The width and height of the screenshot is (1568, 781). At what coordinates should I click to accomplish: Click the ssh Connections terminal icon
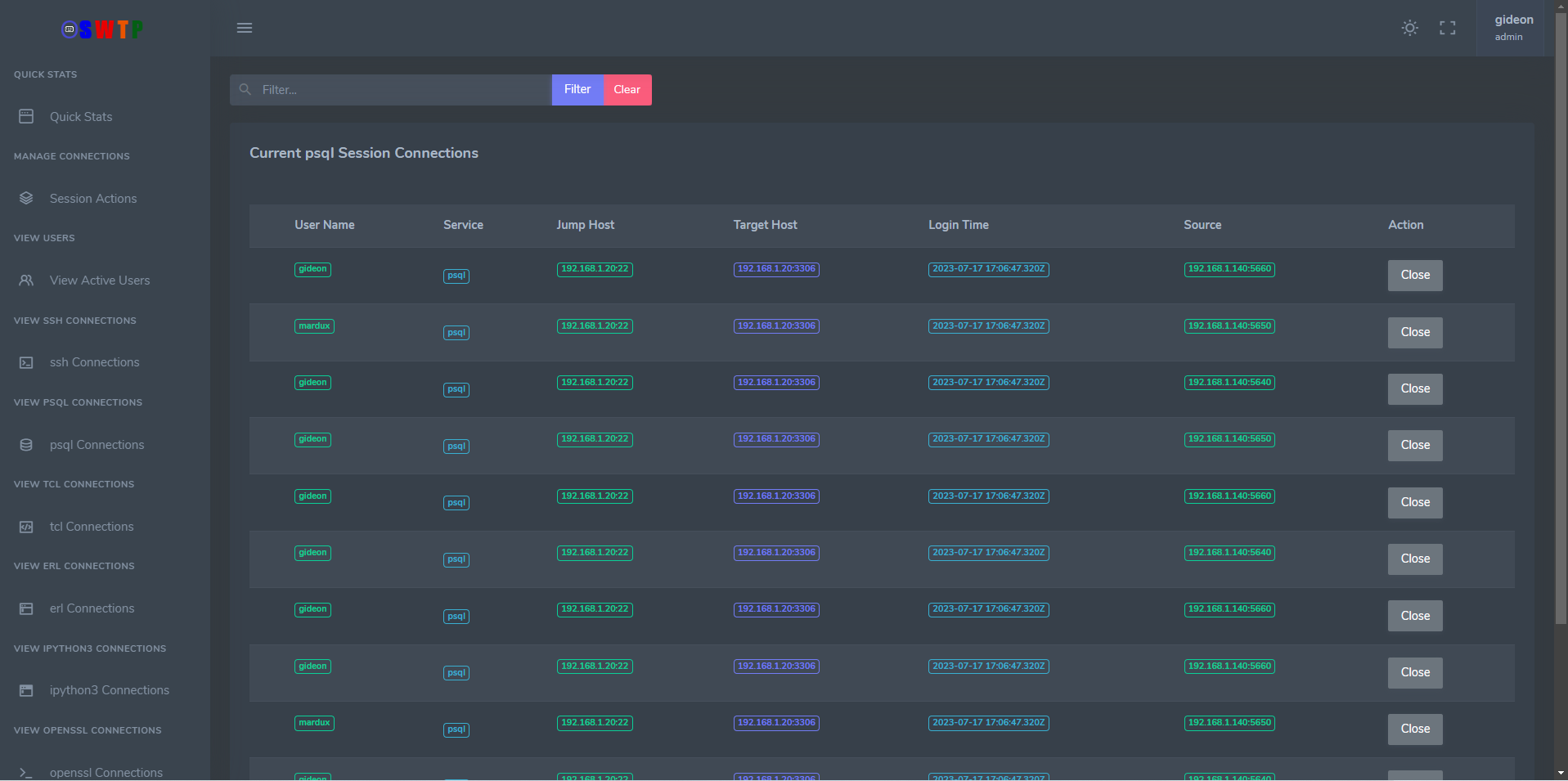point(26,362)
